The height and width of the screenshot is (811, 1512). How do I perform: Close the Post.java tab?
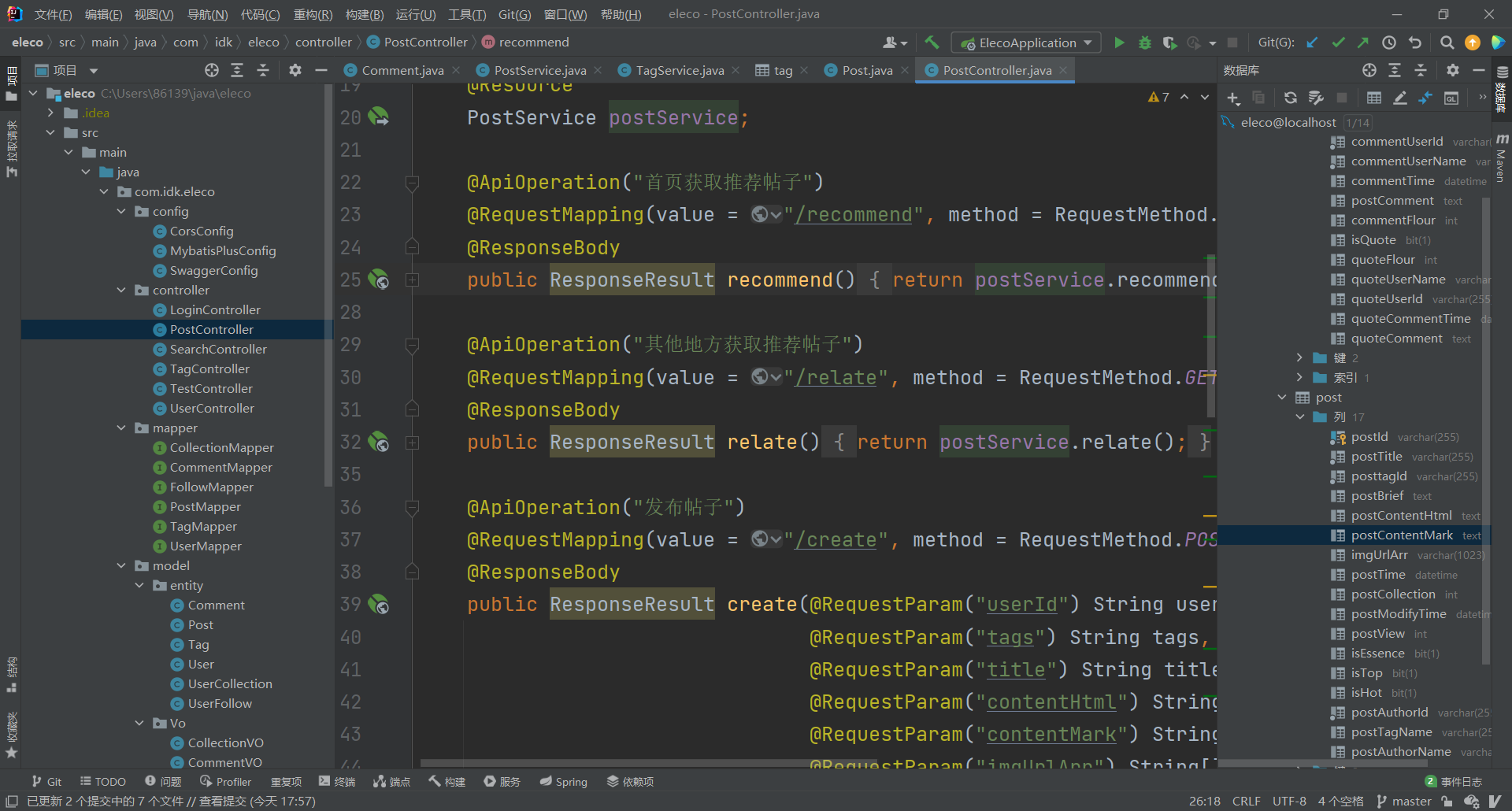point(905,70)
